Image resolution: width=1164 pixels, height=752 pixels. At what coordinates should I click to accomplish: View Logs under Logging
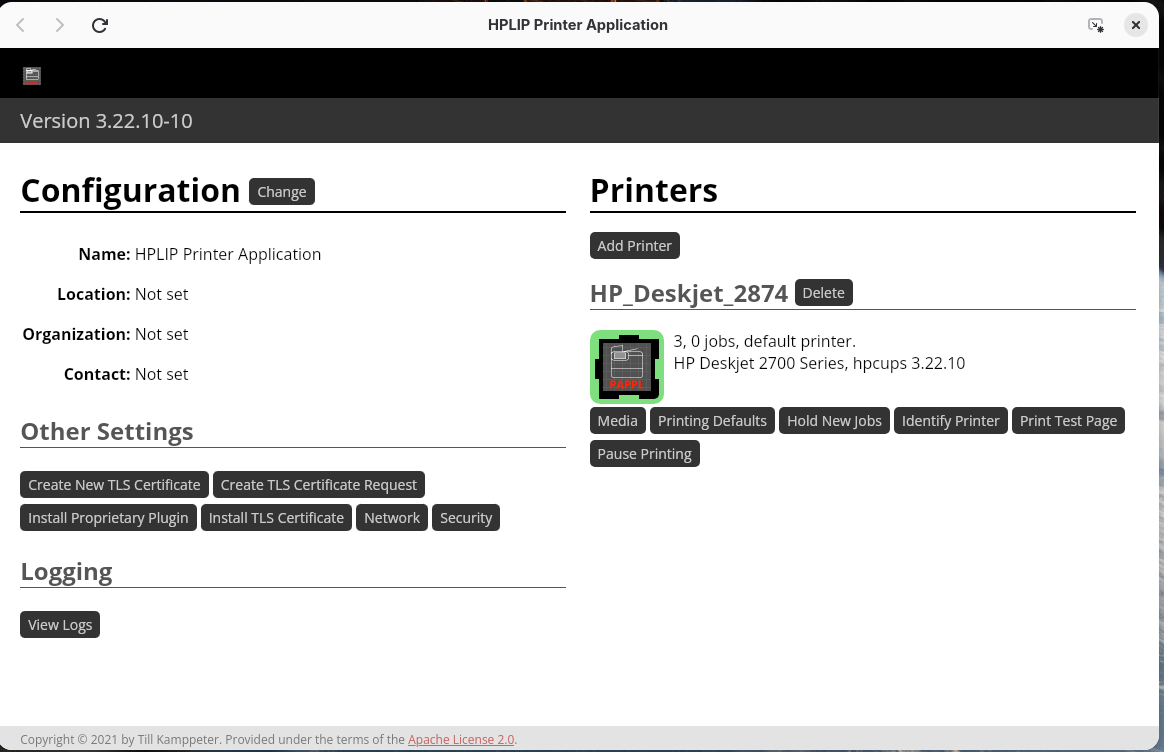coord(60,625)
